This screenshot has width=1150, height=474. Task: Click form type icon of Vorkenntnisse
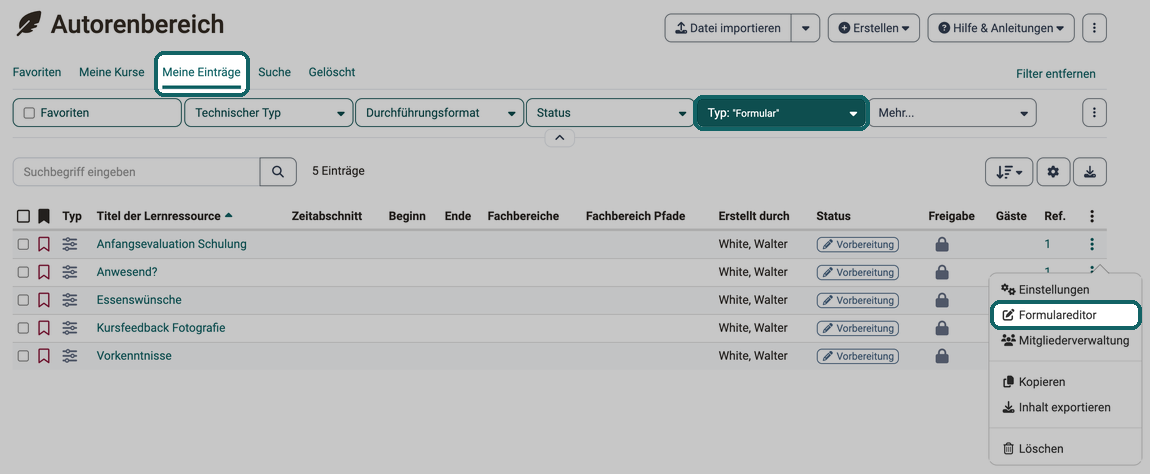(70, 356)
